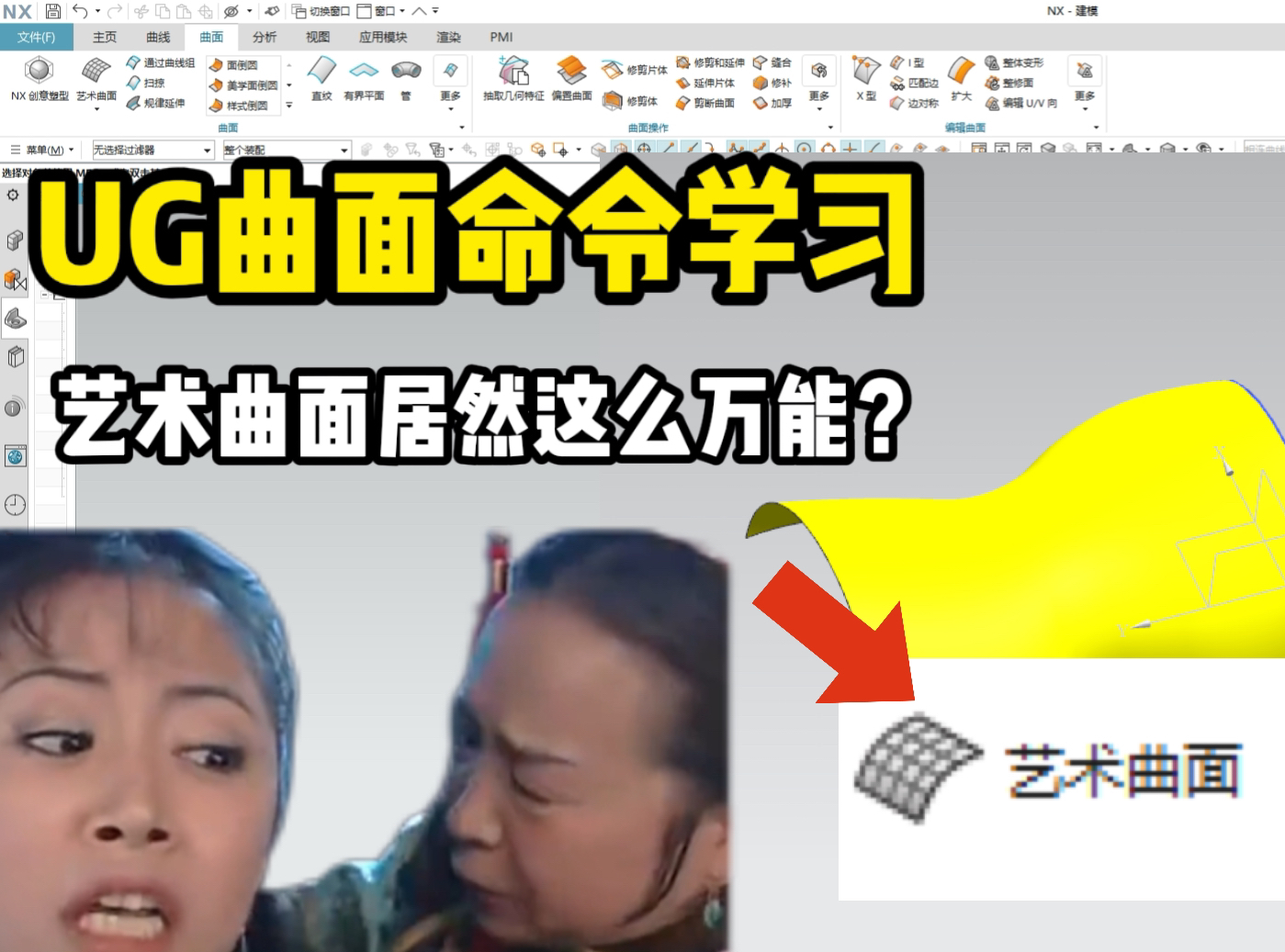The width and height of the screenshot is (1285, 952).
Task: Click the 修补 patch command
Action: (x=772, y=84)
